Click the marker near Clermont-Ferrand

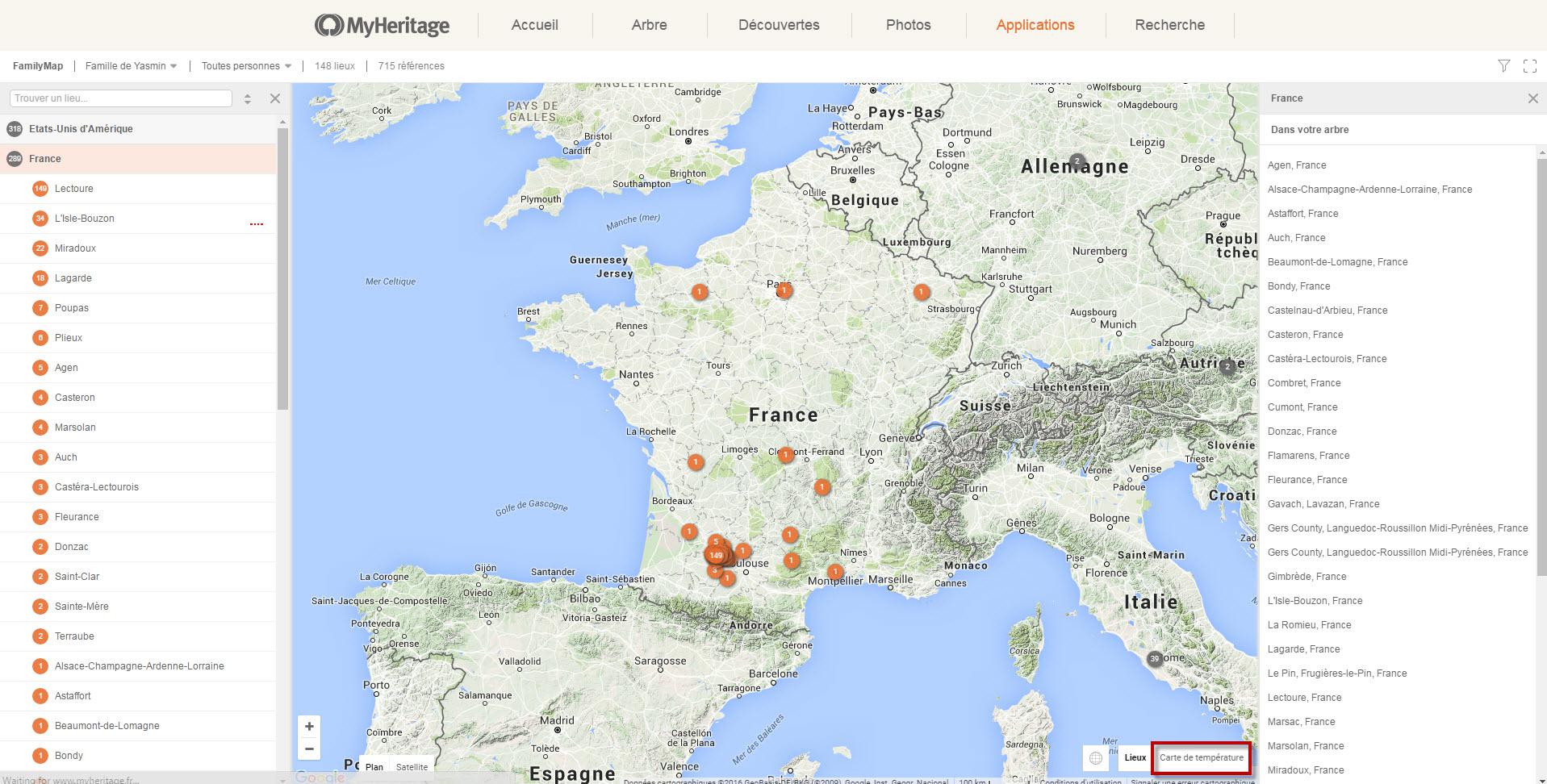click(786, 455)
